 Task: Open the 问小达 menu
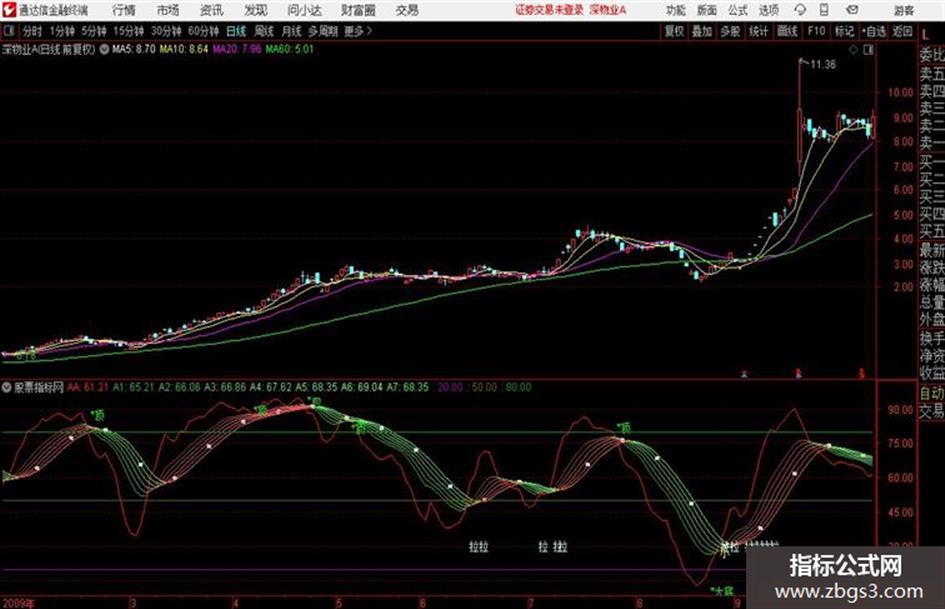point(304,10)
